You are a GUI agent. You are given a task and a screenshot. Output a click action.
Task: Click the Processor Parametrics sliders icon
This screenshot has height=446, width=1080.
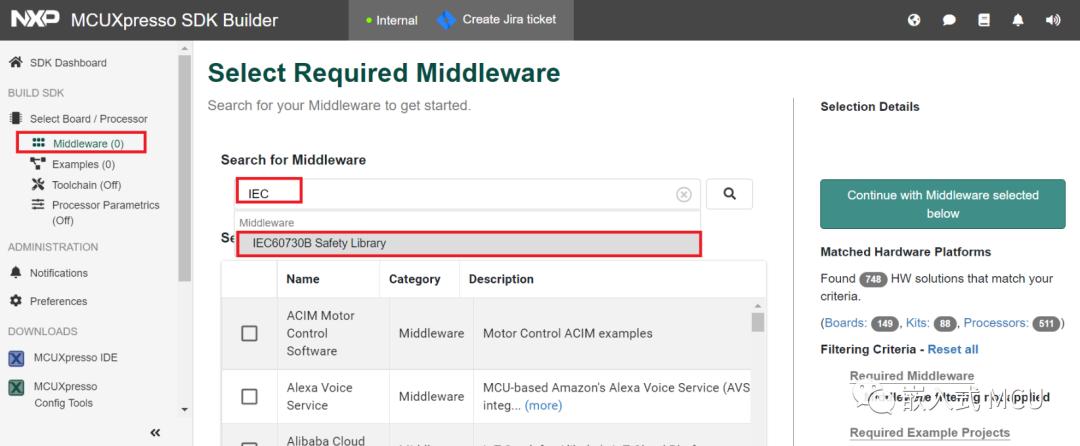[38, 204]
